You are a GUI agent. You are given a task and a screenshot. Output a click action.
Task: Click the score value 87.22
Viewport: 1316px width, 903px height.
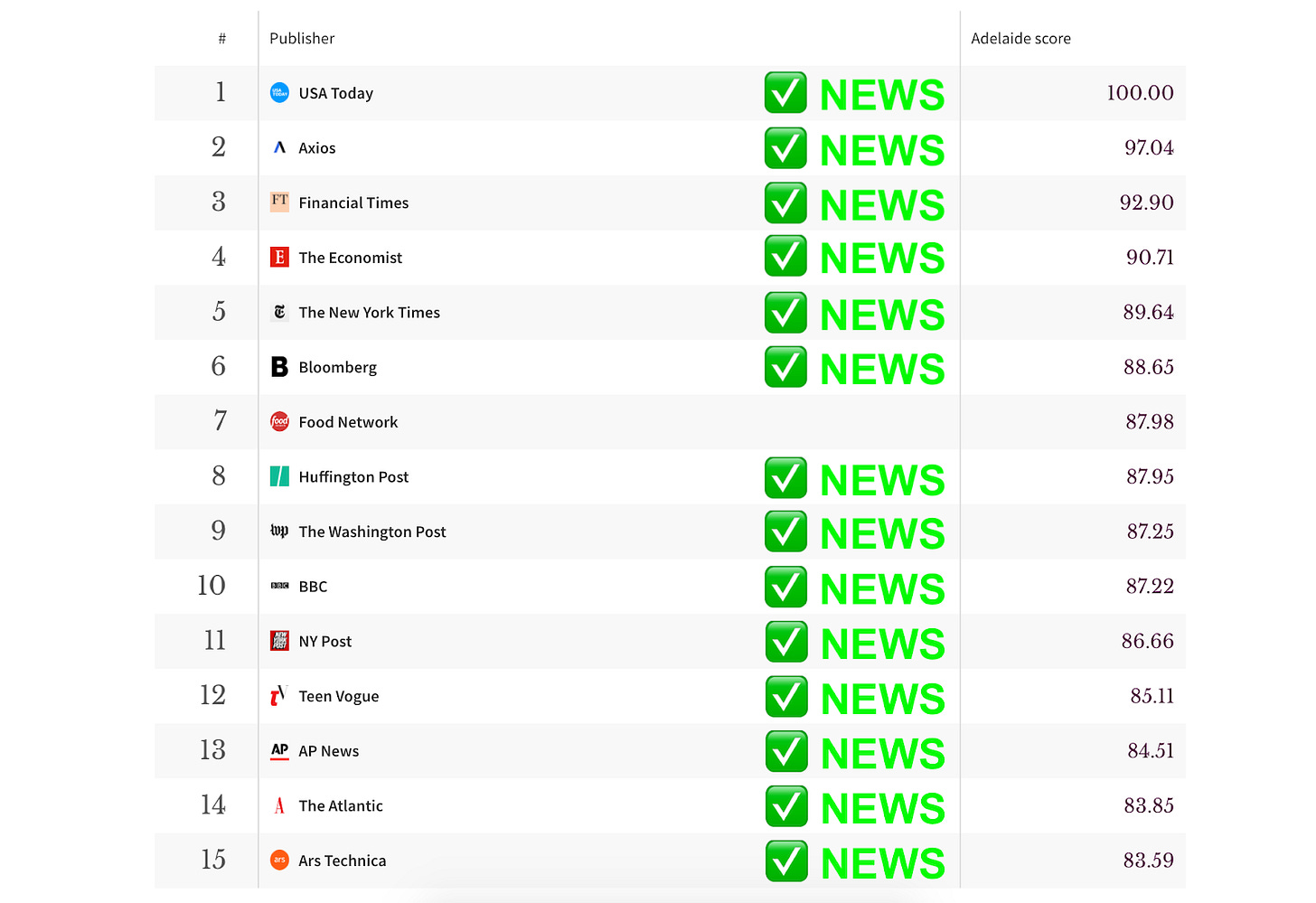point(1150,587)
